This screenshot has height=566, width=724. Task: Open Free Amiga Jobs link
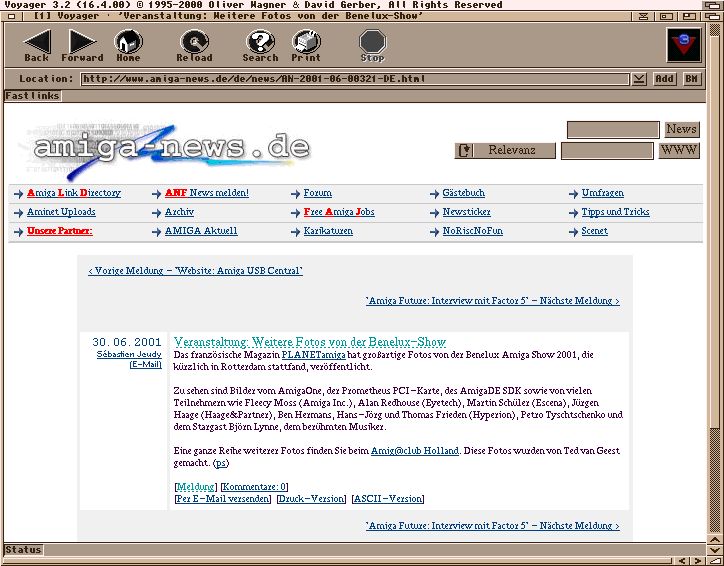point(339,212)
